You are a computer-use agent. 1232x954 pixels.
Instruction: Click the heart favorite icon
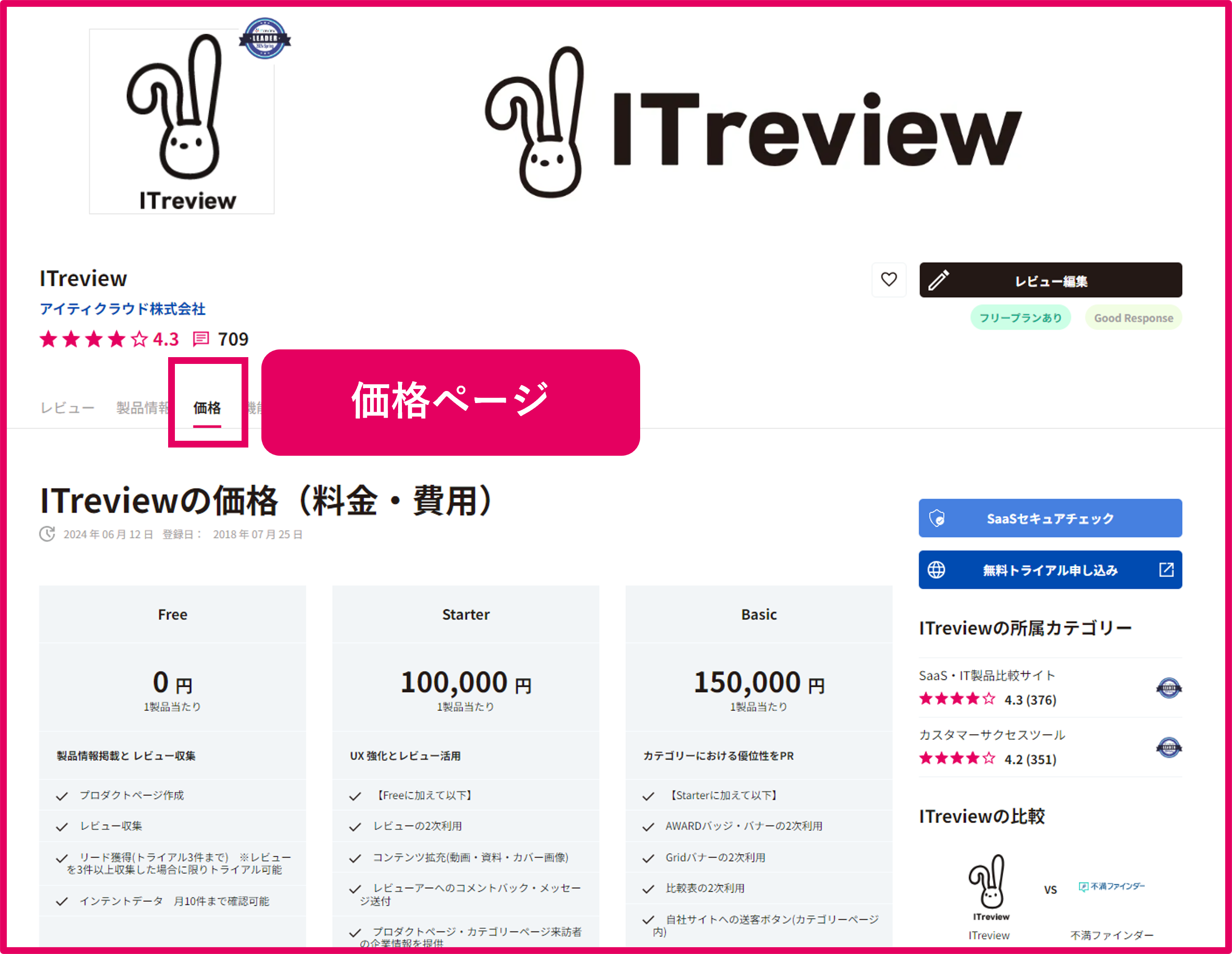[x=888, y=279]
